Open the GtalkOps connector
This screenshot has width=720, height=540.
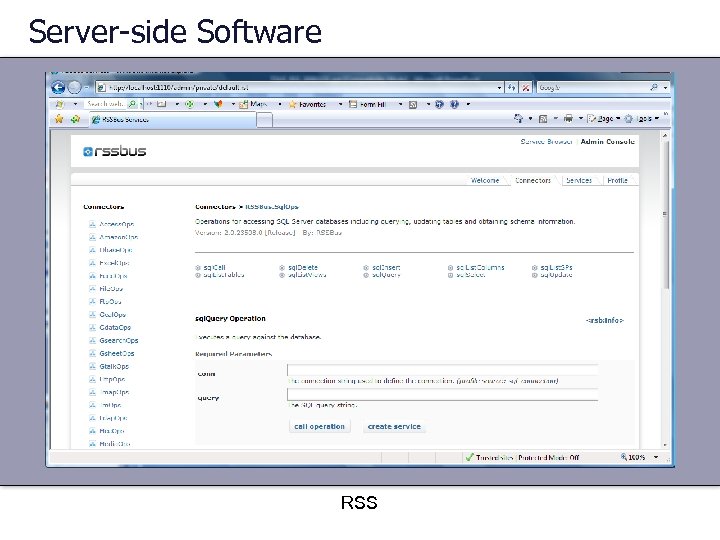tap(114, 366)
